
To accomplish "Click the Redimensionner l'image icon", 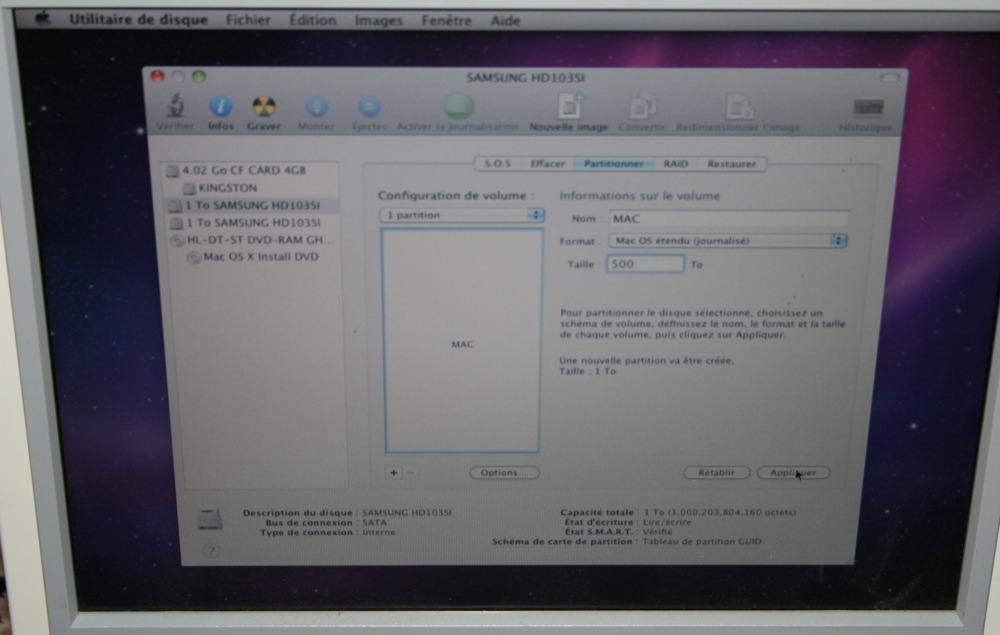I will 739,106.
